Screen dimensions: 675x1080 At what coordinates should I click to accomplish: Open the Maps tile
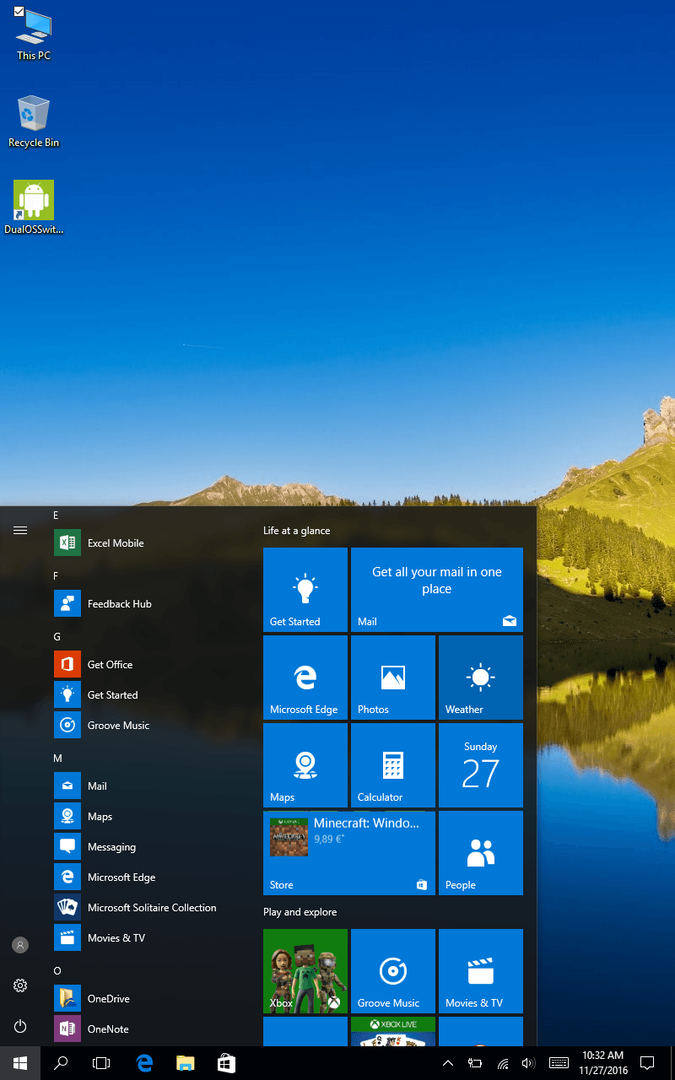[x=305, y=765]
